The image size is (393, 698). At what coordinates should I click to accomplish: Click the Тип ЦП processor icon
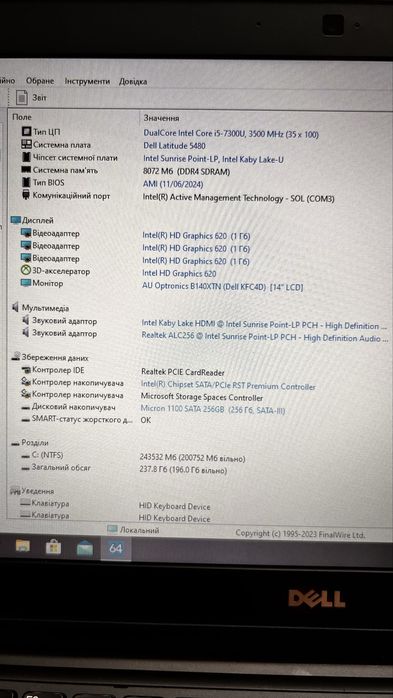click(x=26, y=132)
